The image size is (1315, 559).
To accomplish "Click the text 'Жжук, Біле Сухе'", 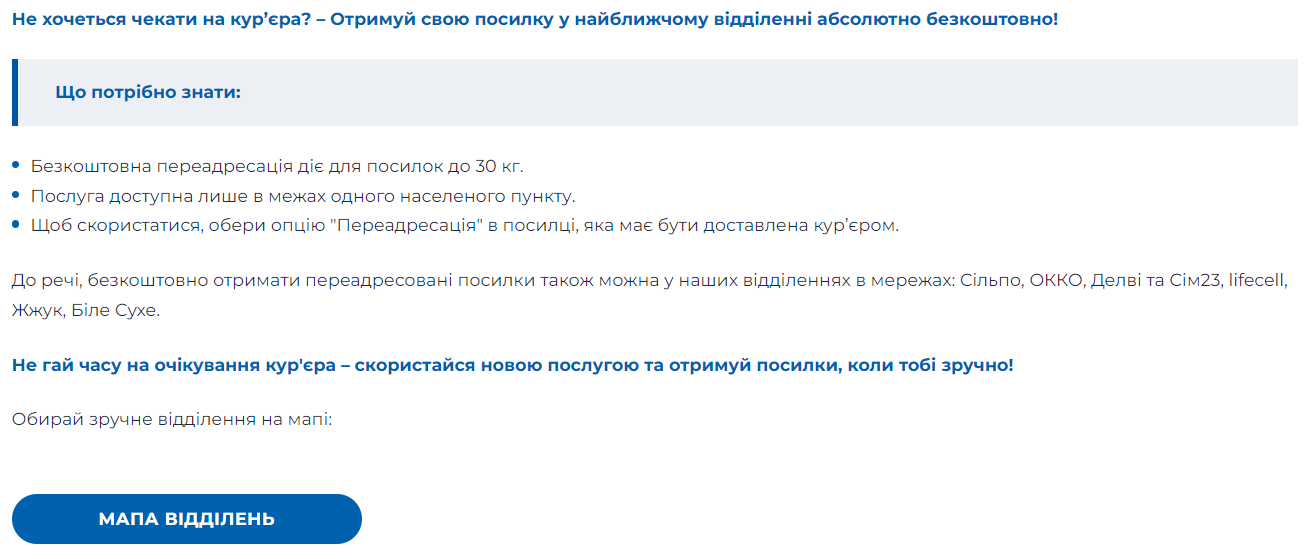I will pyautogui.click(x=86, y=310).
